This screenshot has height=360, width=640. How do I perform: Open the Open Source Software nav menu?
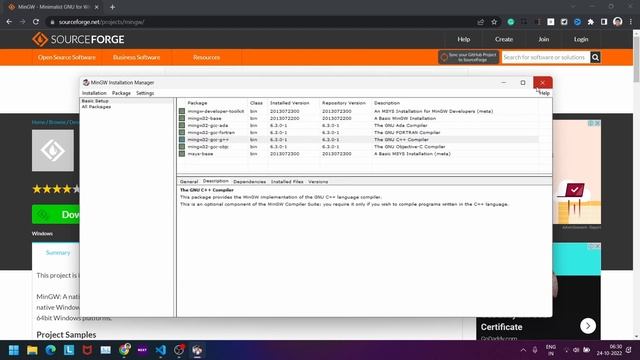[x=67, y=58]
